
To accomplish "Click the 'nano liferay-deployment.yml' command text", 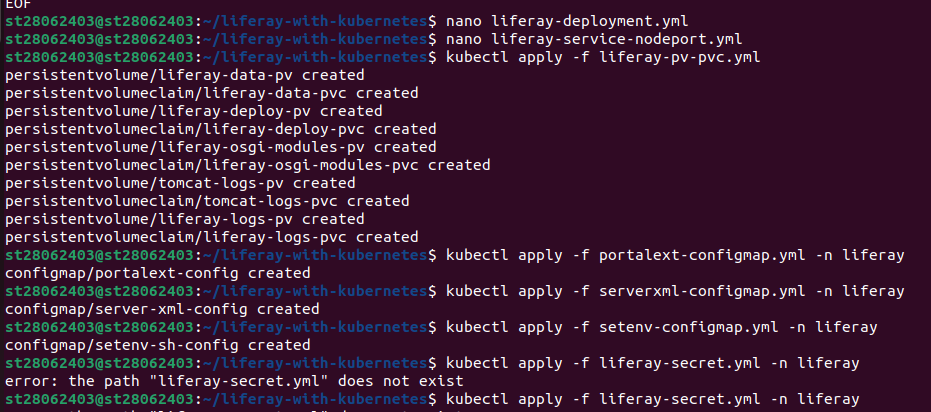I will click(x=567, y=22).
